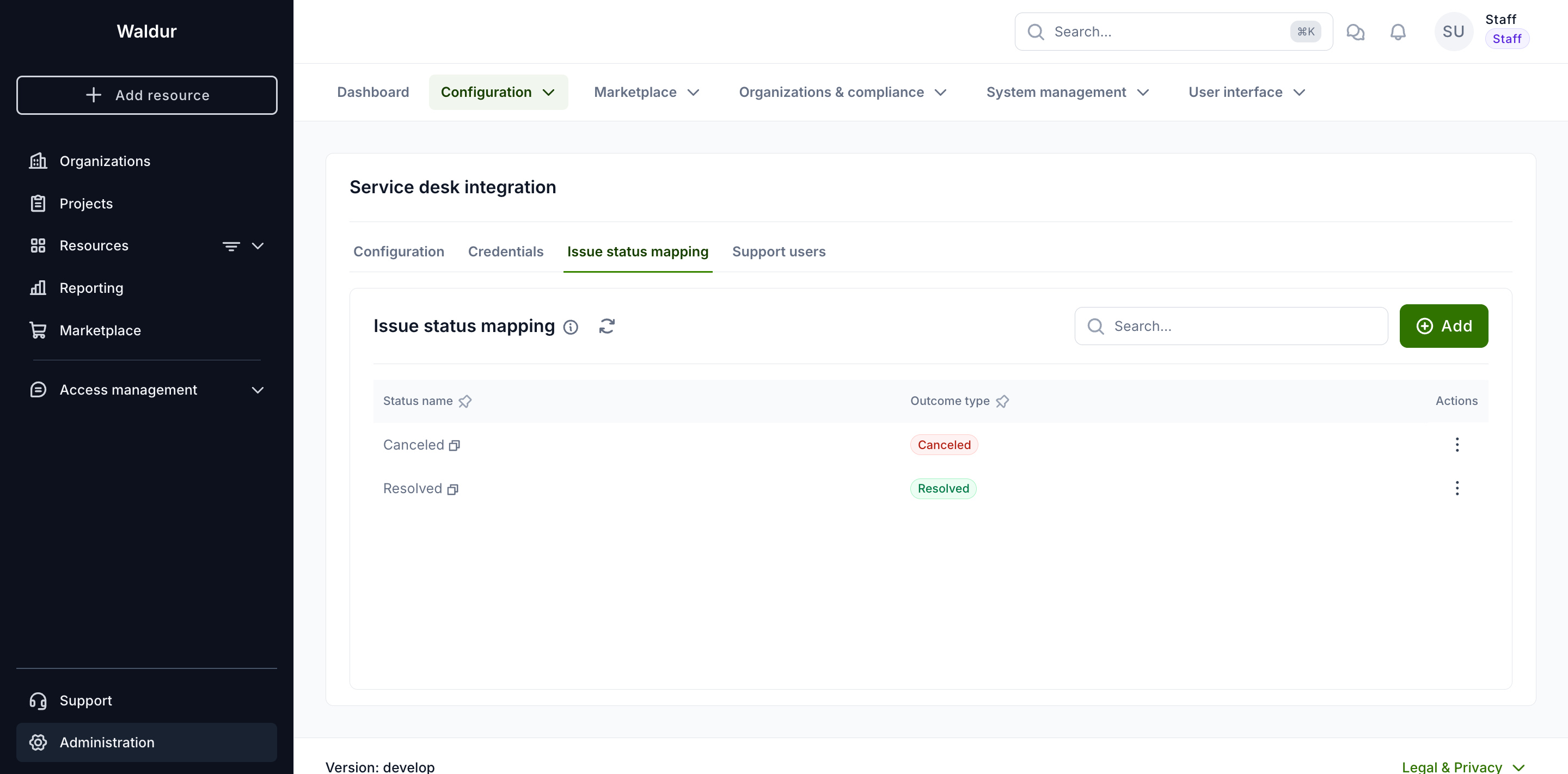
Task: Click the Organizations building icon in sidebar
Action: [x=38, y=161]
